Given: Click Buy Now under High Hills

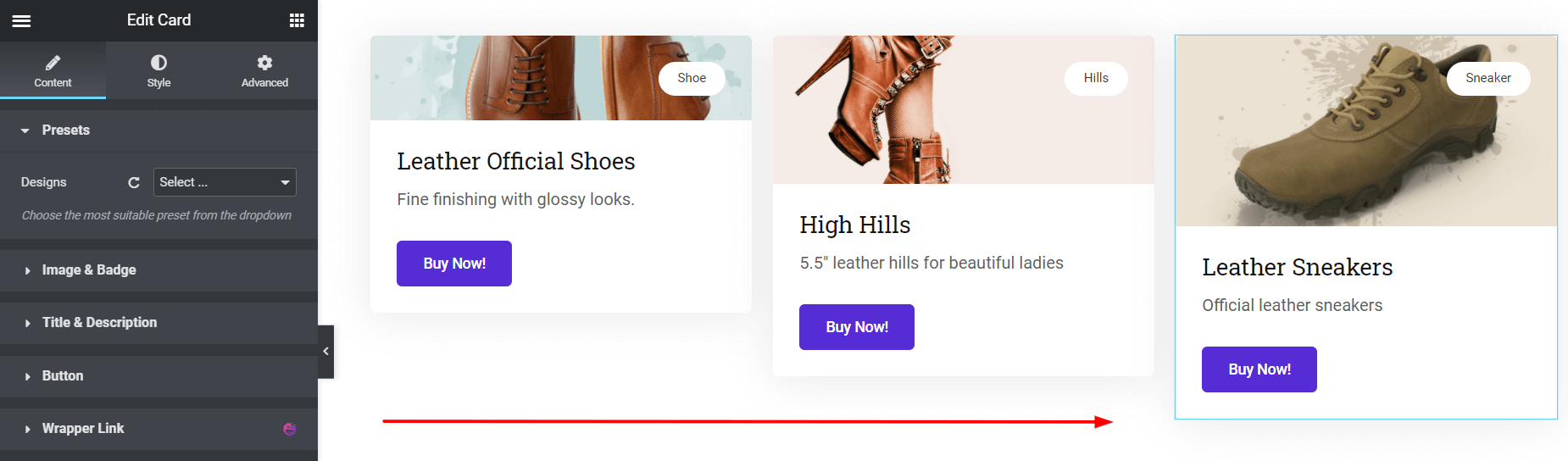Looking at the screenshot, I should 857,327.
